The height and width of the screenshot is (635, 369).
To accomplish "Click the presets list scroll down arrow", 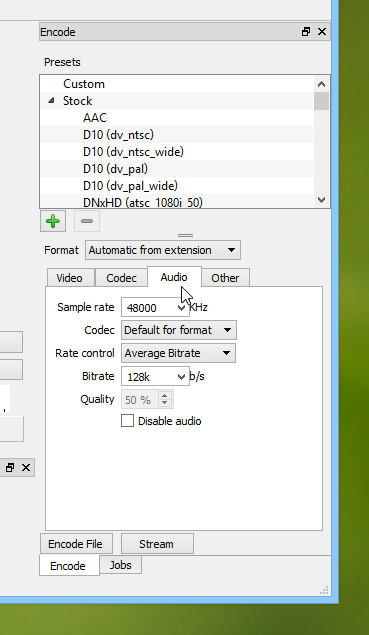I will click(322, 200).
